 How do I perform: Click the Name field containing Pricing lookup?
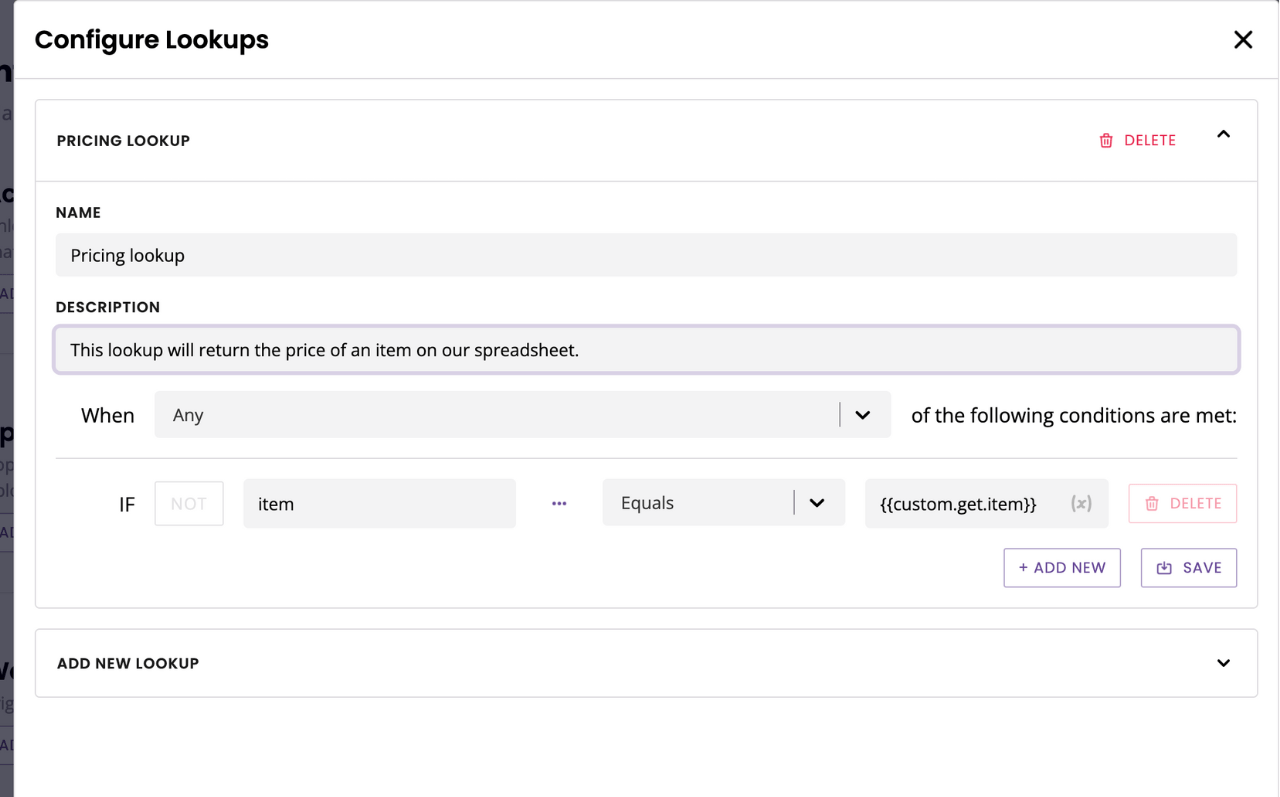pyautogui.click(x=645, y=255)
